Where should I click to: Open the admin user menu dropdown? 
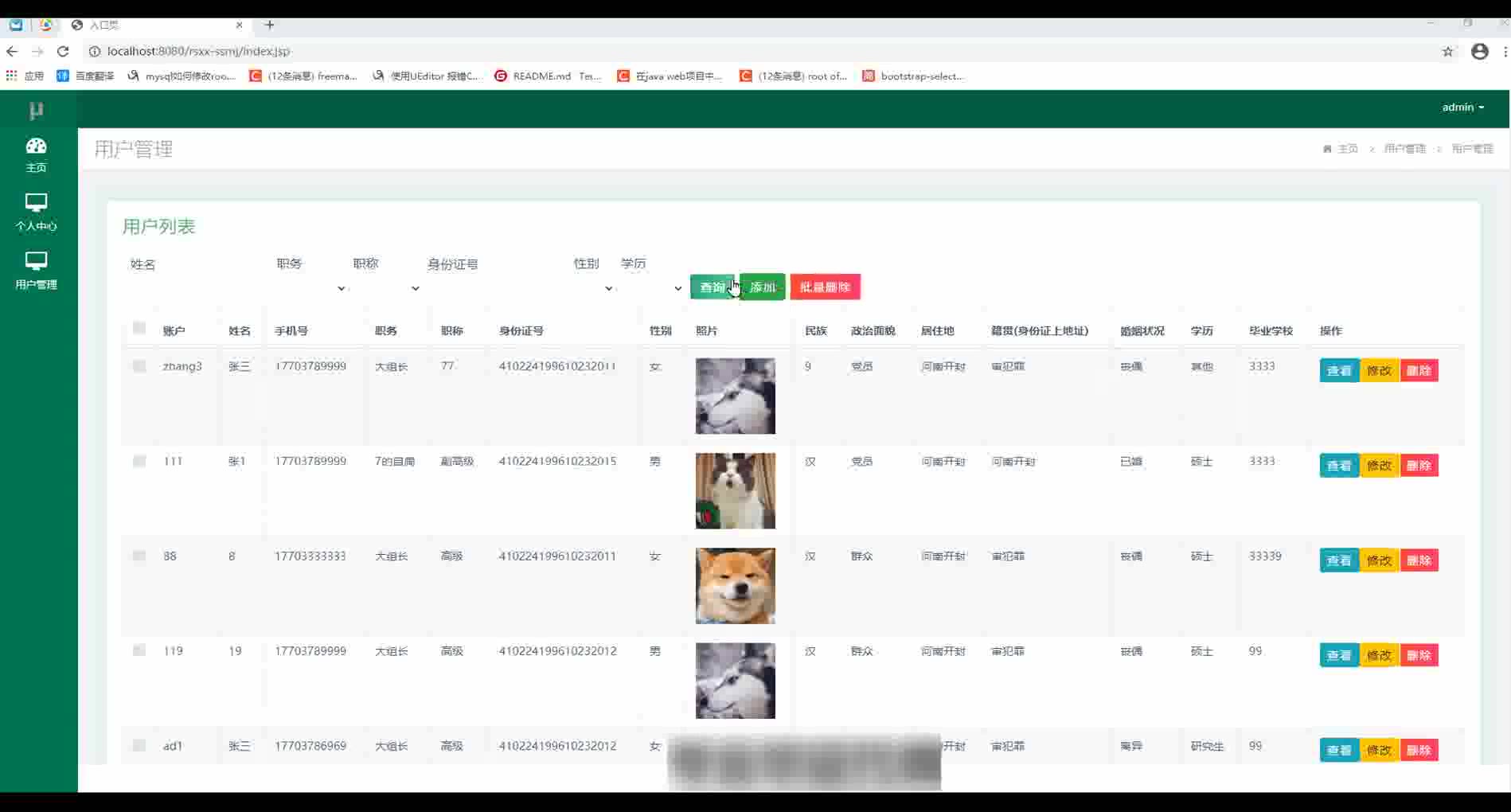[1463, 107]
